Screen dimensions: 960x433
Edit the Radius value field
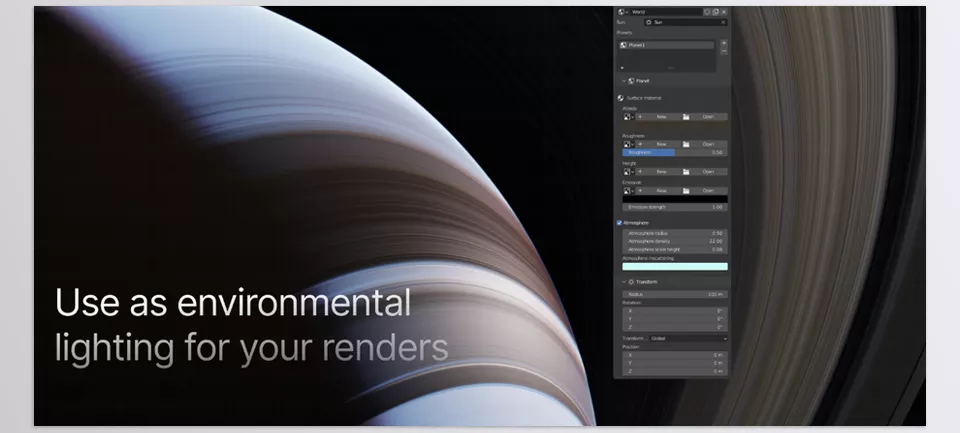tap(675, 295)
